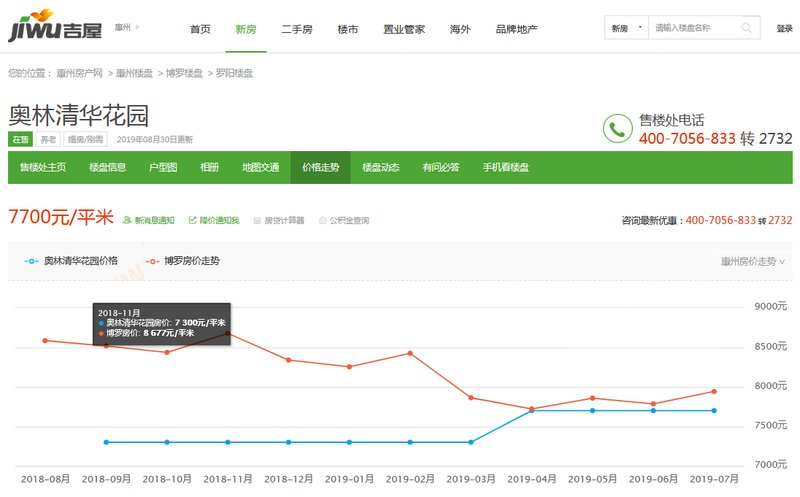Image resolution: width=800 pixels, height=497 pixels.
Task: Open the 海外 nav item
Action: coord(460,29)
